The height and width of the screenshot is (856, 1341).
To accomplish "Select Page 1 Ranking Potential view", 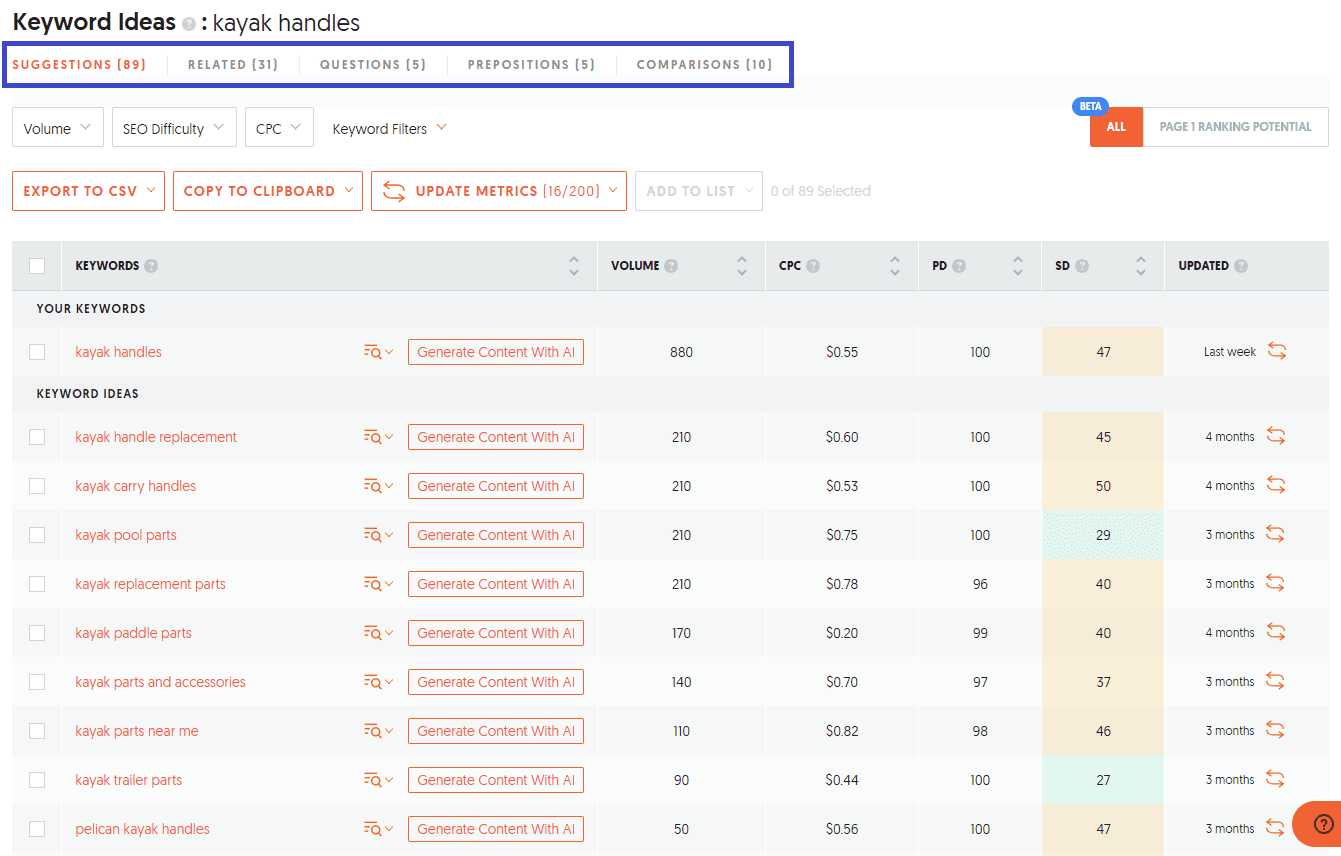I will coord(1235,127).
